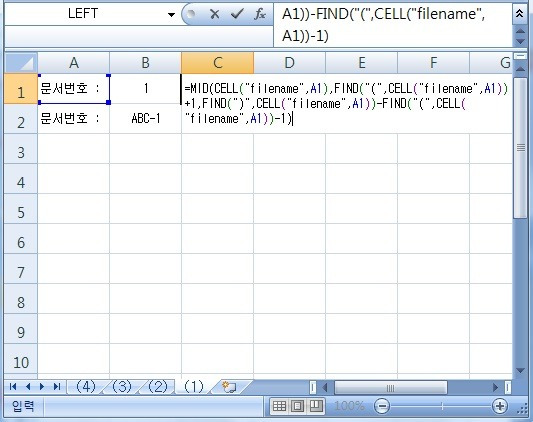Open the Name Box dropdown arrow
Image resolution: width=533 pixels, height=422 pixels.
point(171,14)
